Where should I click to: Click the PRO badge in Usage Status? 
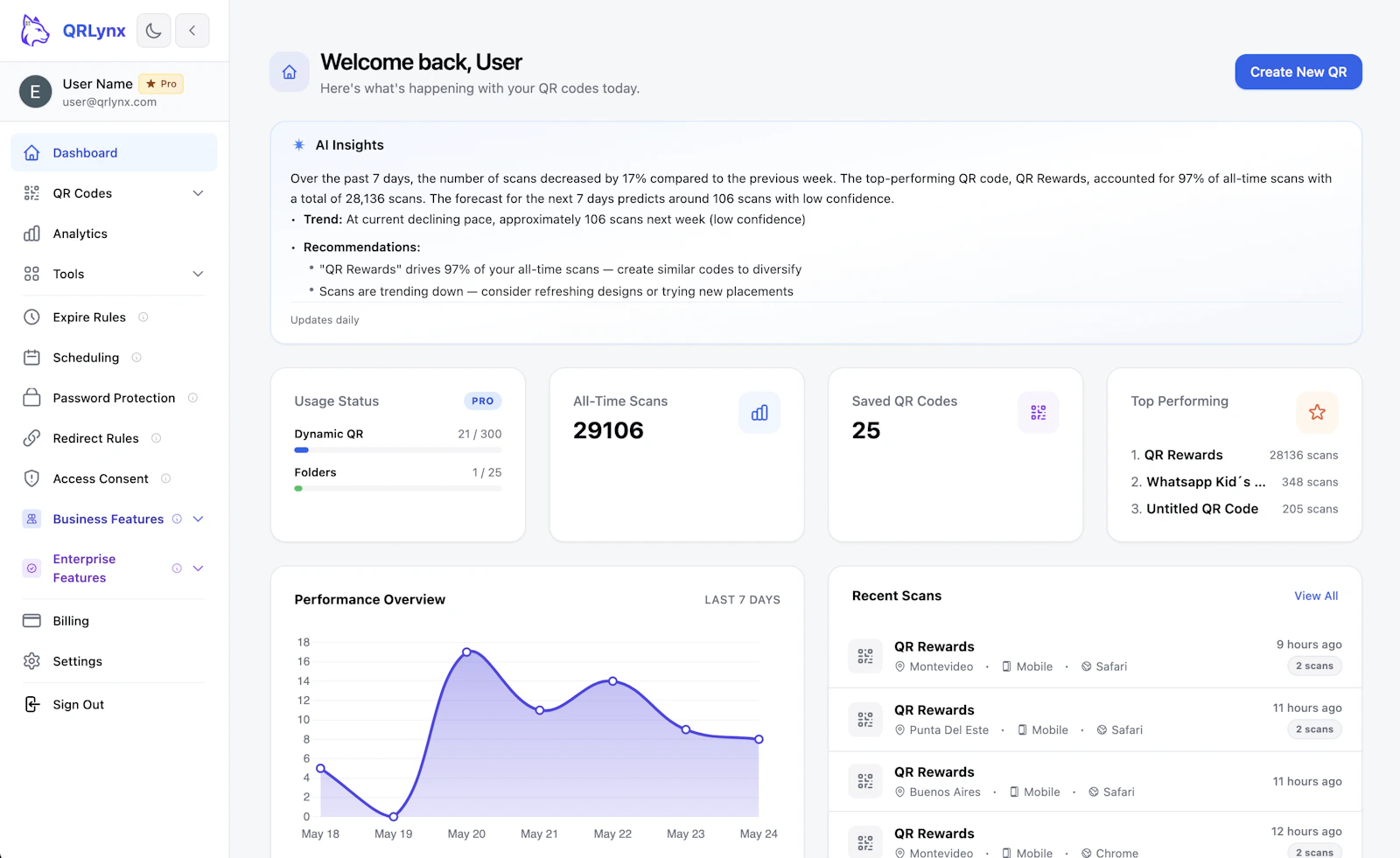(483, 401)
